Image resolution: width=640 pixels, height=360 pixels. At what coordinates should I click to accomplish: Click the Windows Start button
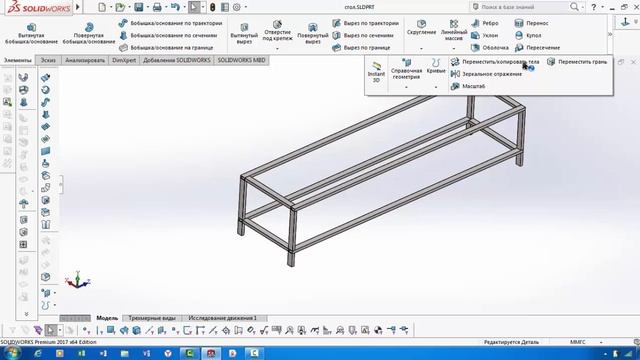[12, 353]
